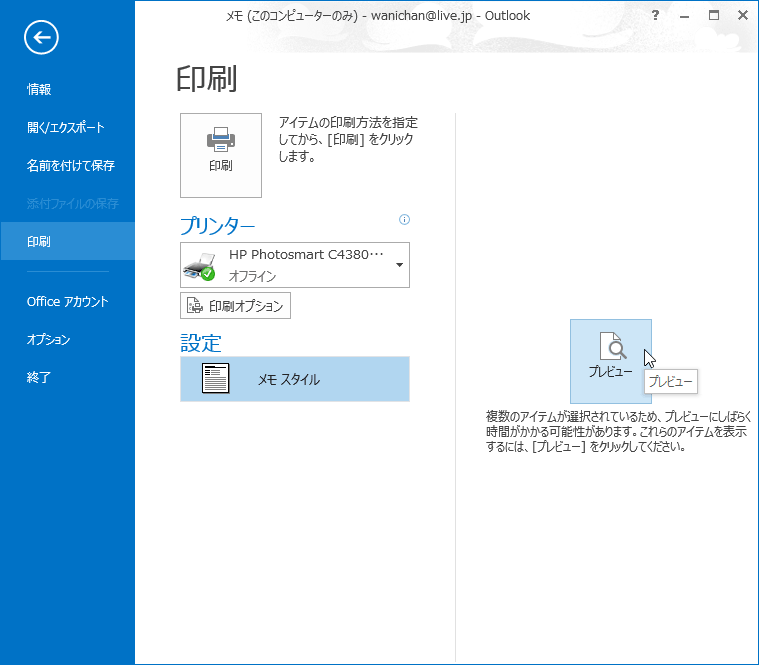Open オプション in the sidebar

[67, 339]
